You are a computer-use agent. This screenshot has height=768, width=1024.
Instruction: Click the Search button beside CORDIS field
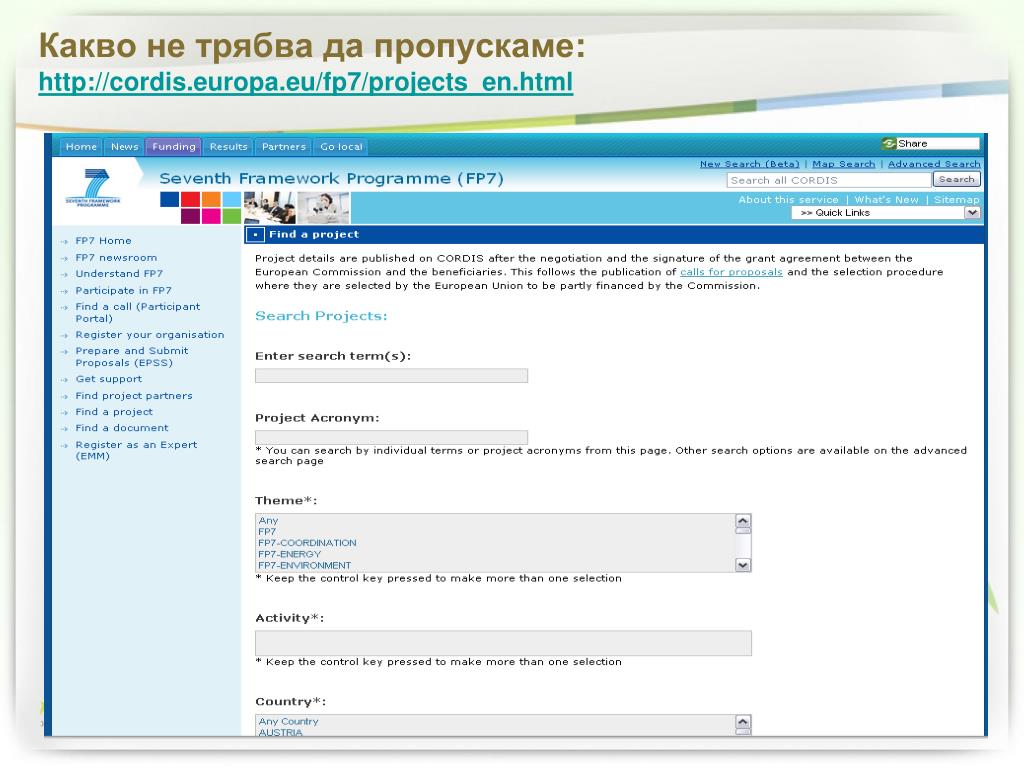point(957,180)
